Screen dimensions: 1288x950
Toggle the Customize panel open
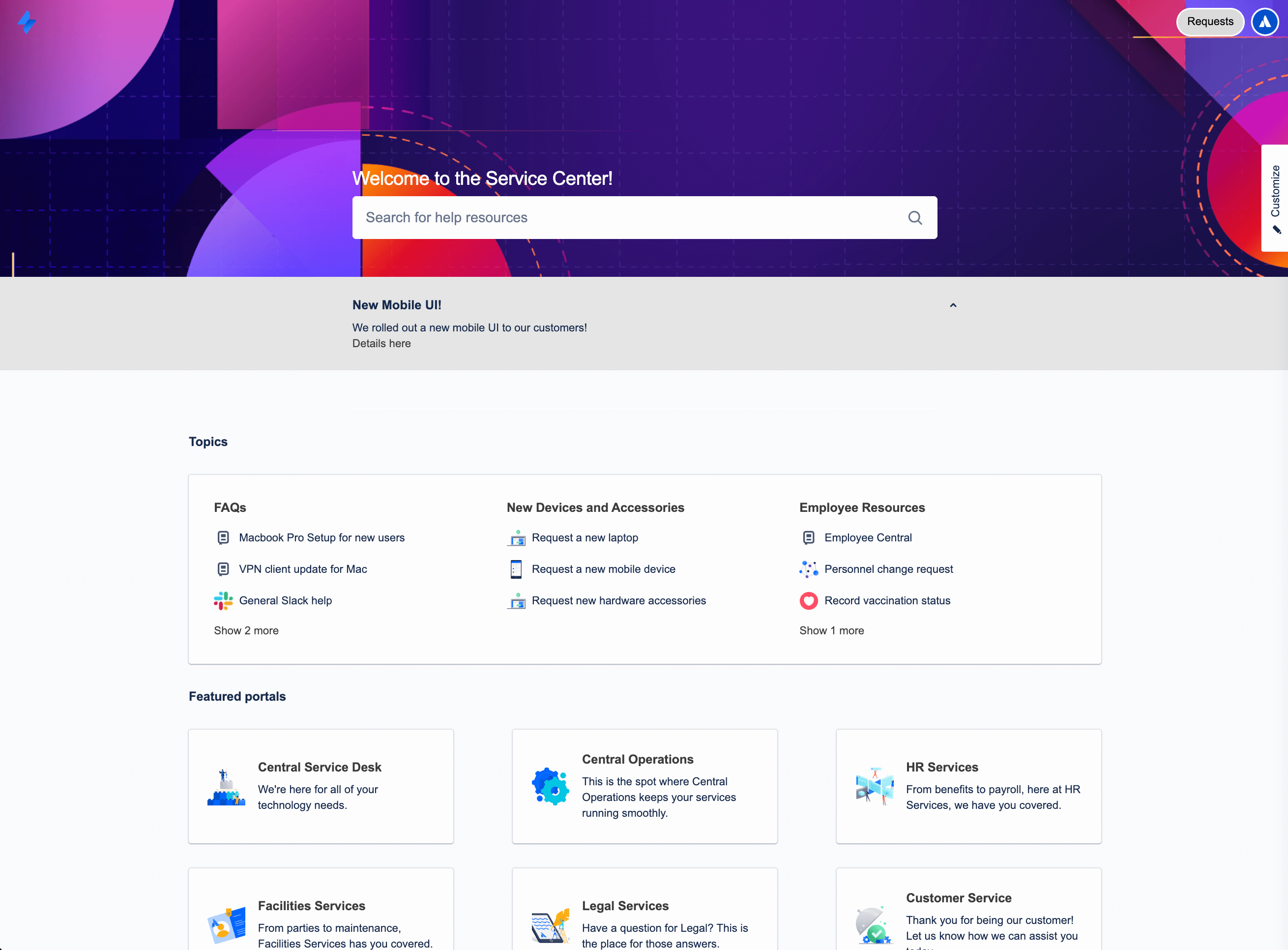[1276, 198]
